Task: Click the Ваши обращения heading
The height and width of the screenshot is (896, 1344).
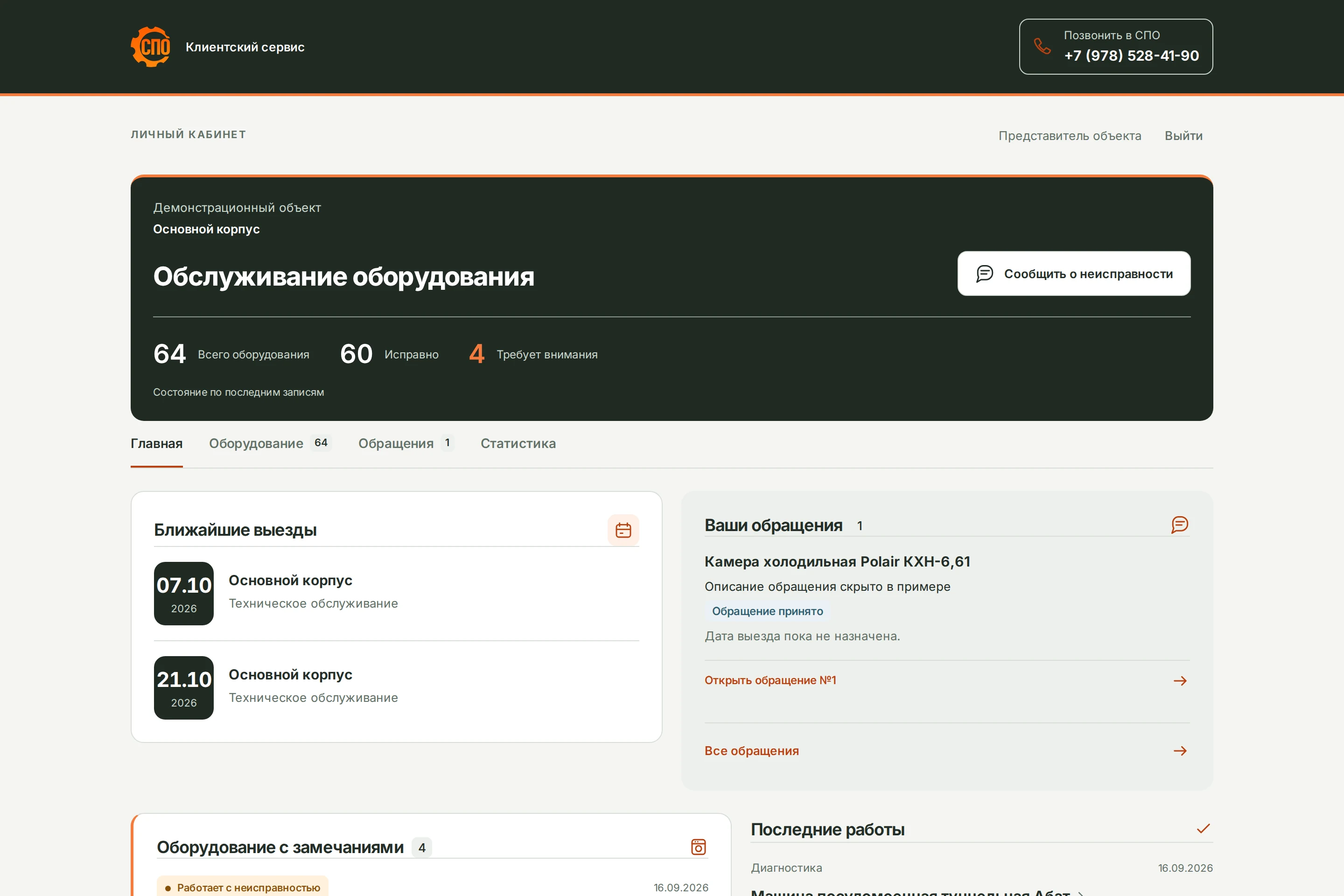Action: click(x=773, y=525)
